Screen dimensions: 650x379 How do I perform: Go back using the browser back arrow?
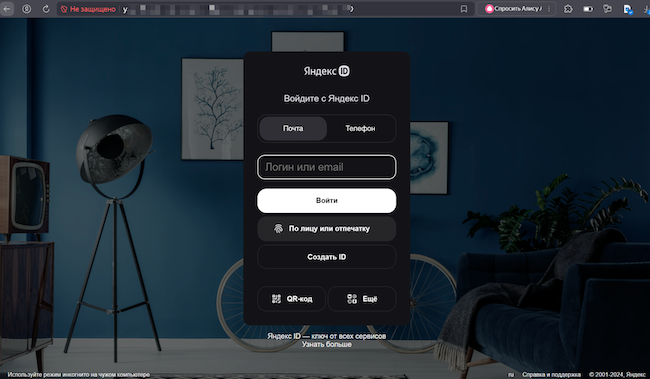click(x=7, y=9)
